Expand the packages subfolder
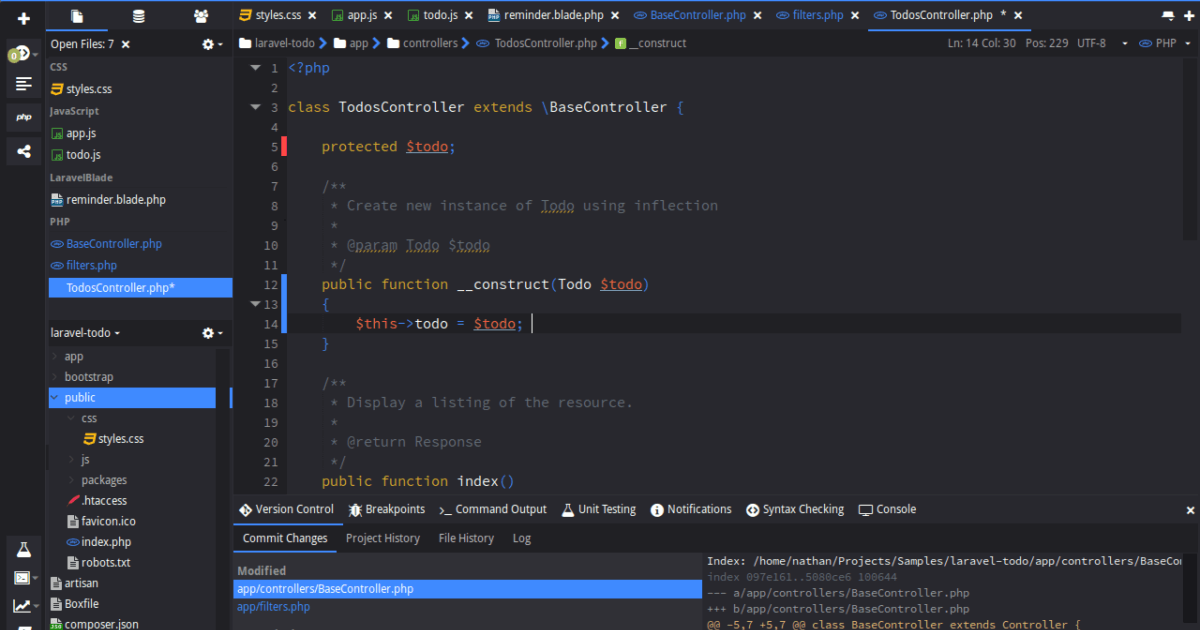 [x=71, y=480]
